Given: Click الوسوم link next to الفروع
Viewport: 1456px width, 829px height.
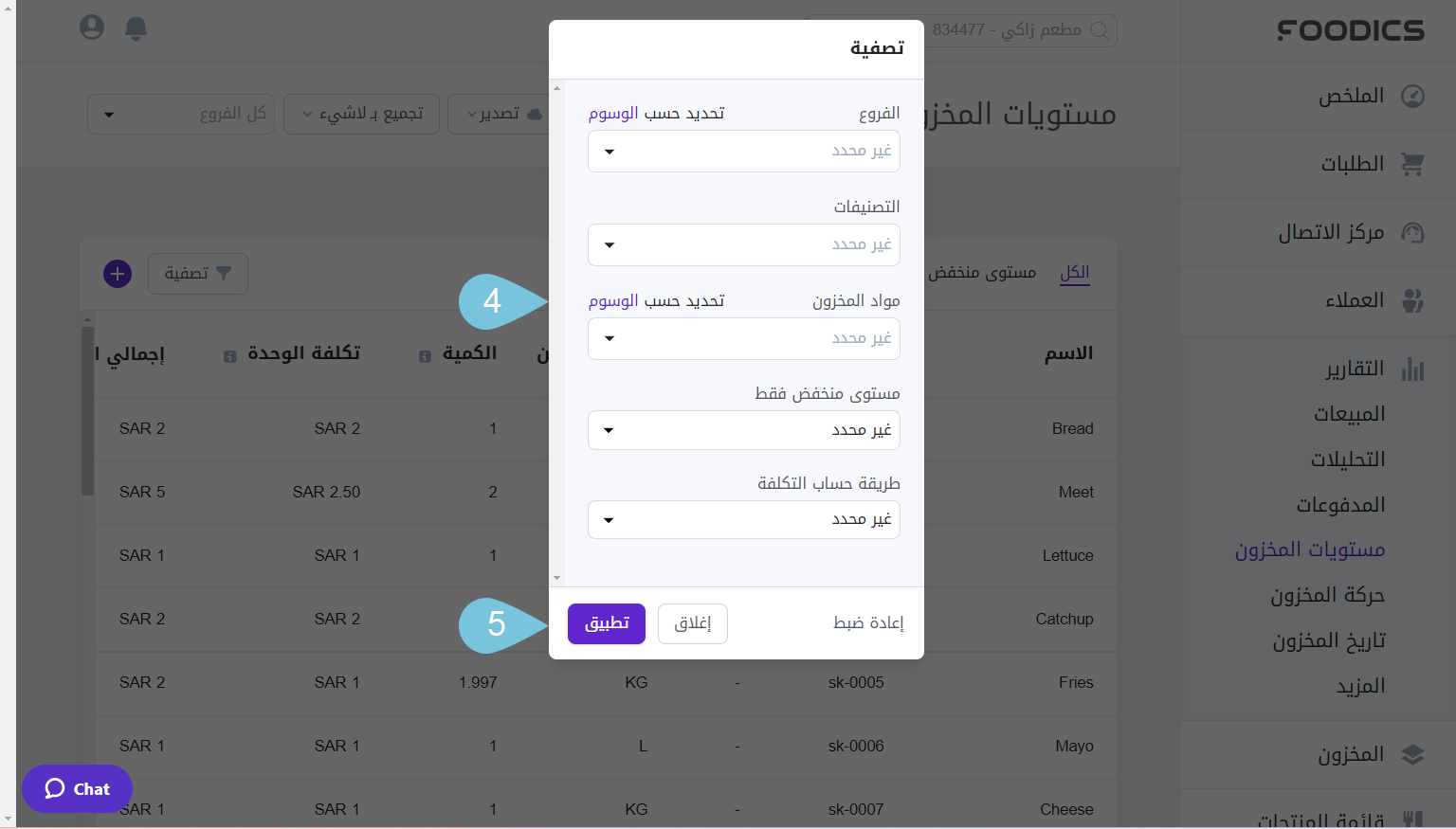Looking at the screenshot, I should point(613,114).
